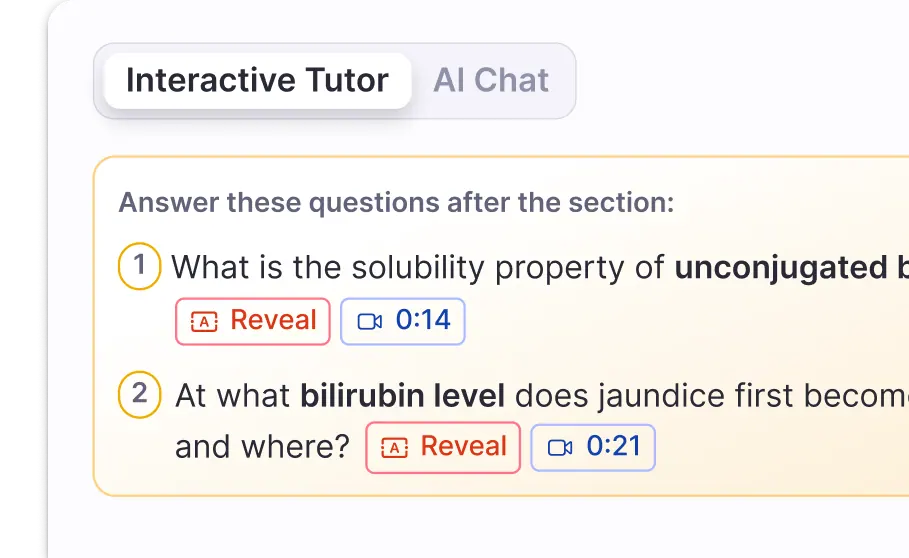This screenshot has width=909, height=558.
Task: Reveal the answer to question 1
Action: point(253,321)
